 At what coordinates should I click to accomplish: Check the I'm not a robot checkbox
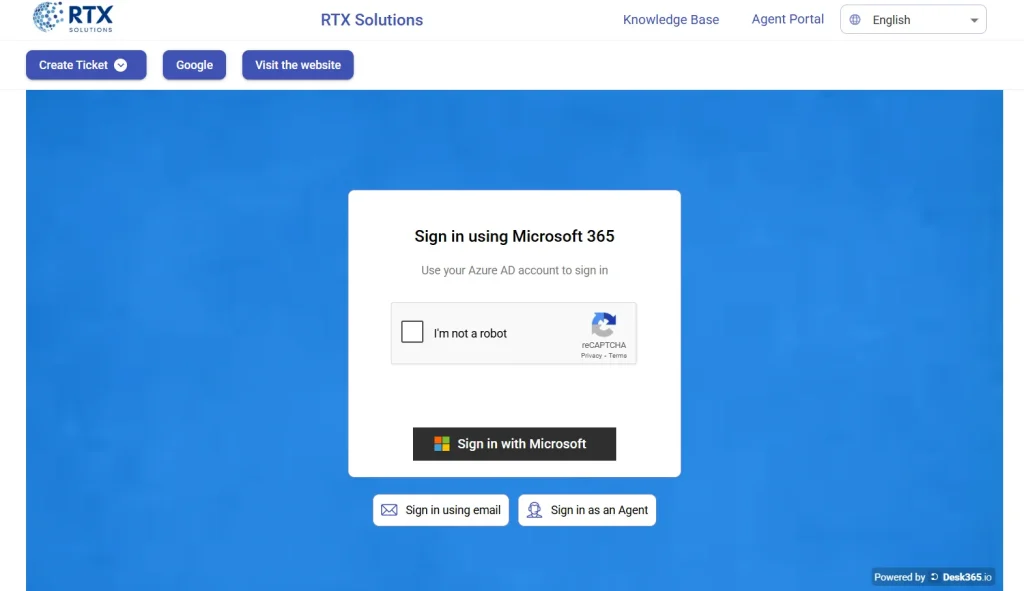(x=412, y=331)
